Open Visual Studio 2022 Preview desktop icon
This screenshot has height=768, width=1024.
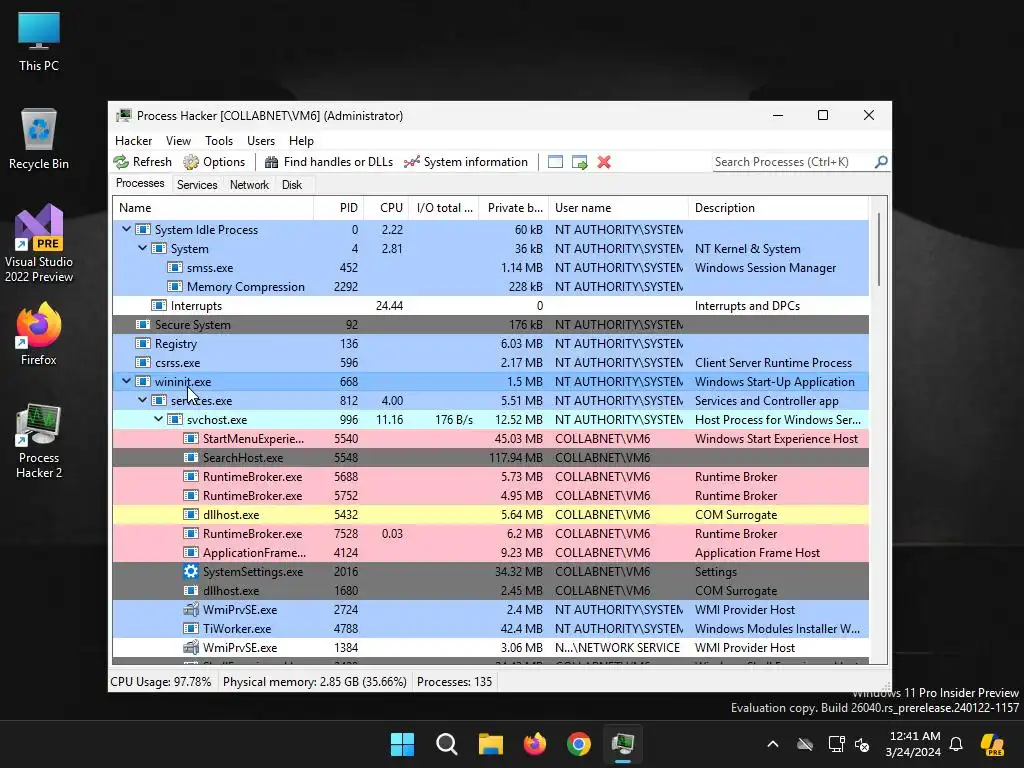click(x=39, y=244)
